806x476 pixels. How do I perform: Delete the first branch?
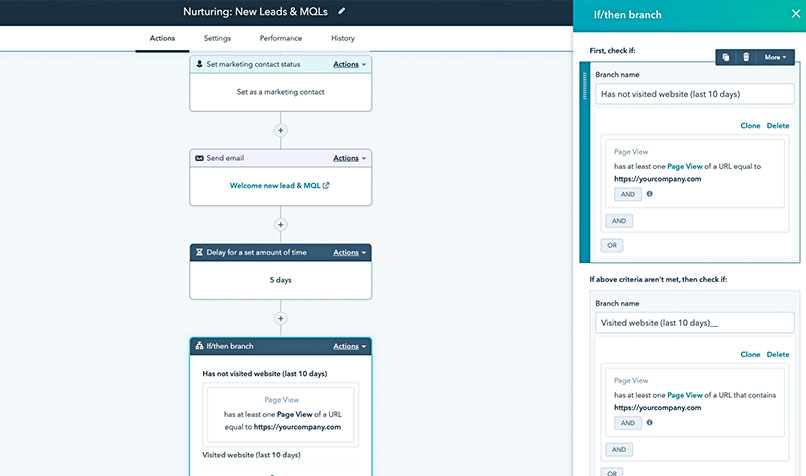tap(778, 125)
